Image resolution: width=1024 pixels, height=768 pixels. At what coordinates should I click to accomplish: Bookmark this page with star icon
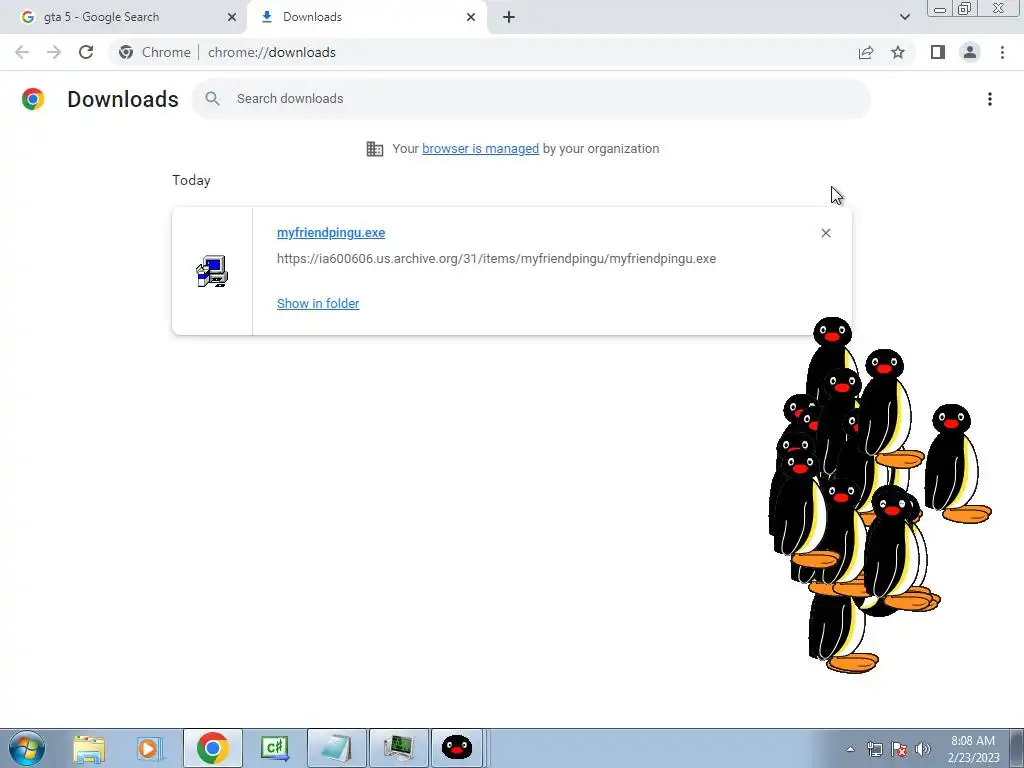tap(898, 52)
